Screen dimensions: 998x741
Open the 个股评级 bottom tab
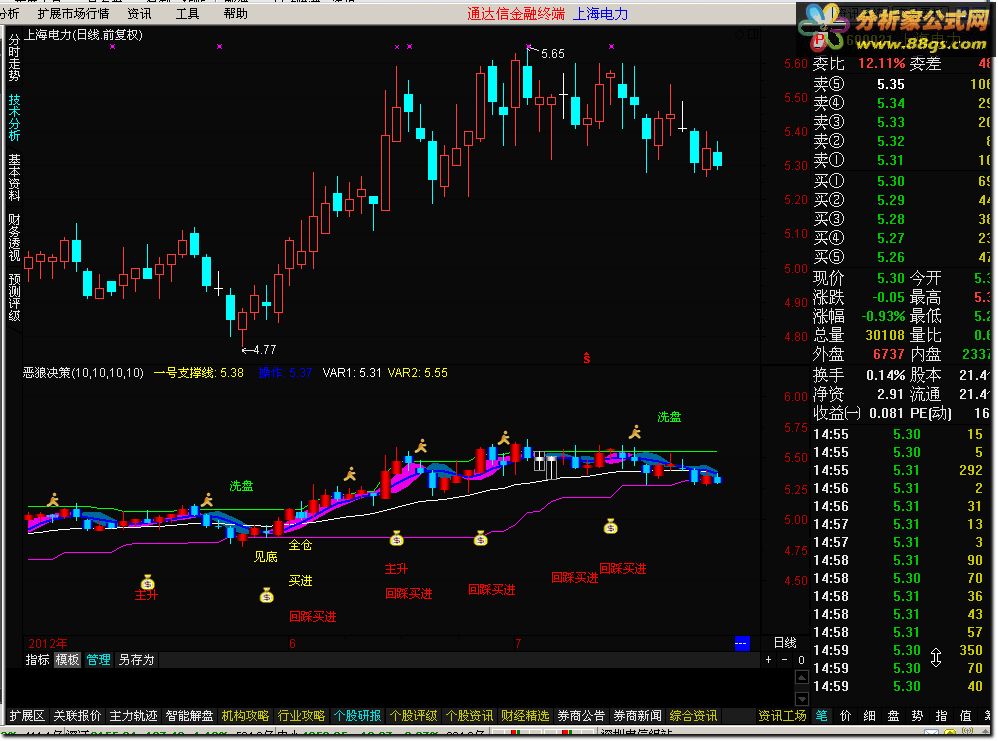pos(413,716)
